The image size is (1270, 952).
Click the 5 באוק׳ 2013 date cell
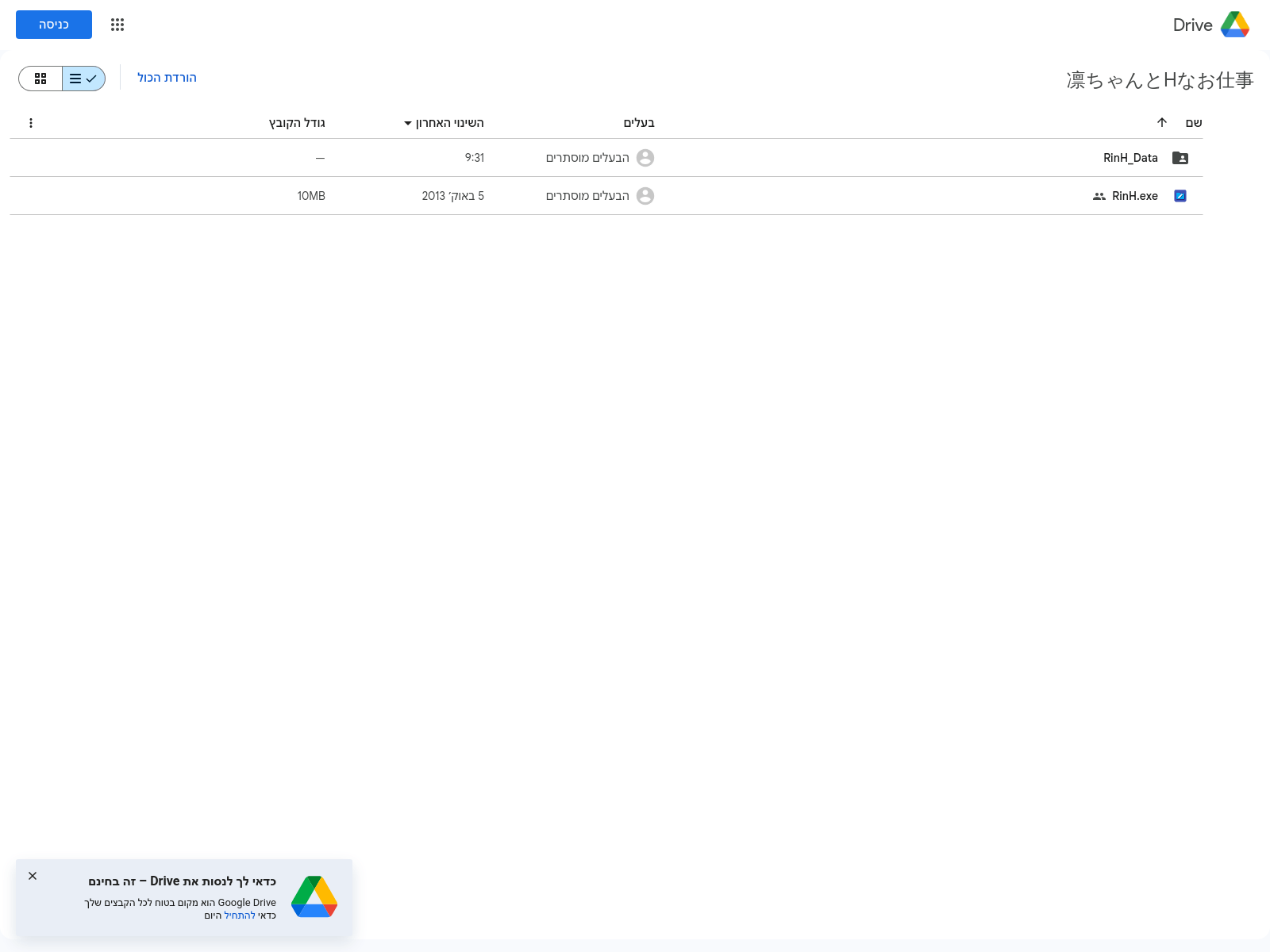coord(453,196)
